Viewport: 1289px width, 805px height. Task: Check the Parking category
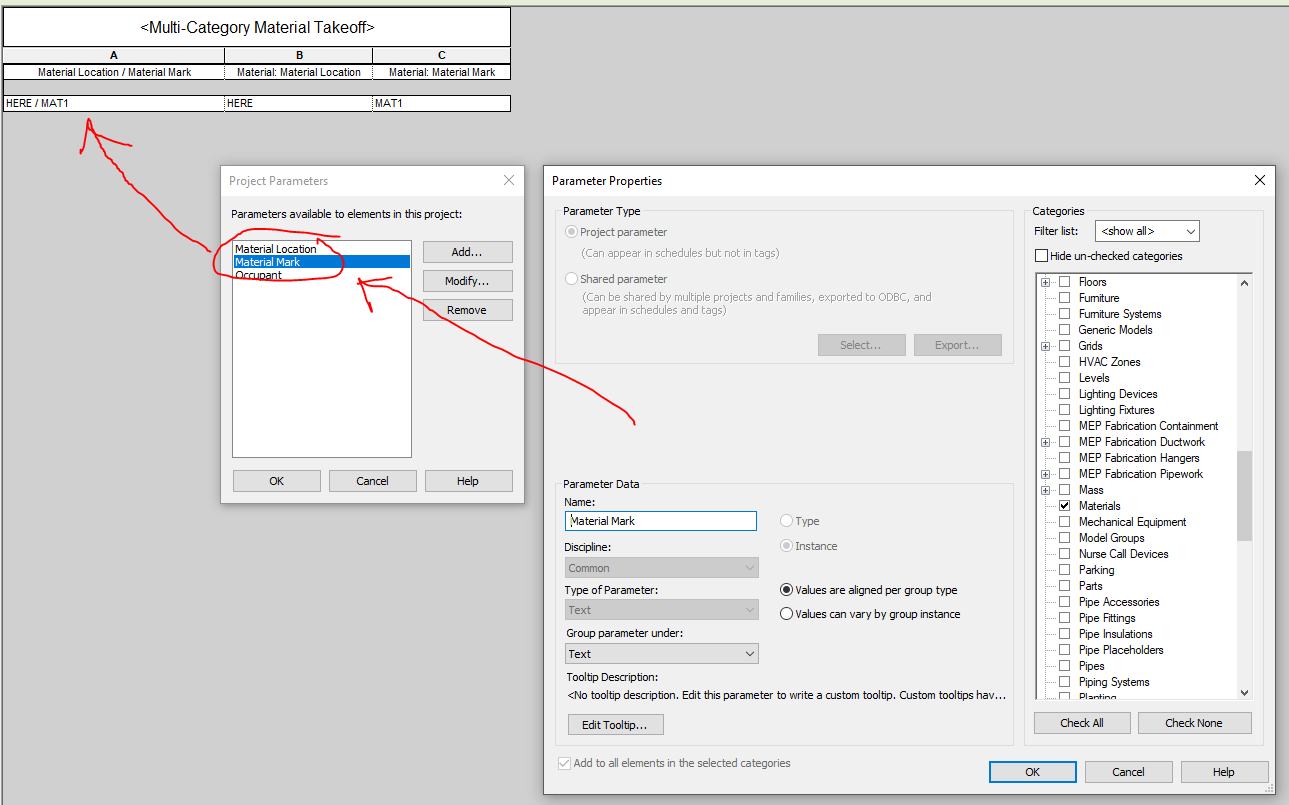click(x=1064, y=569)
